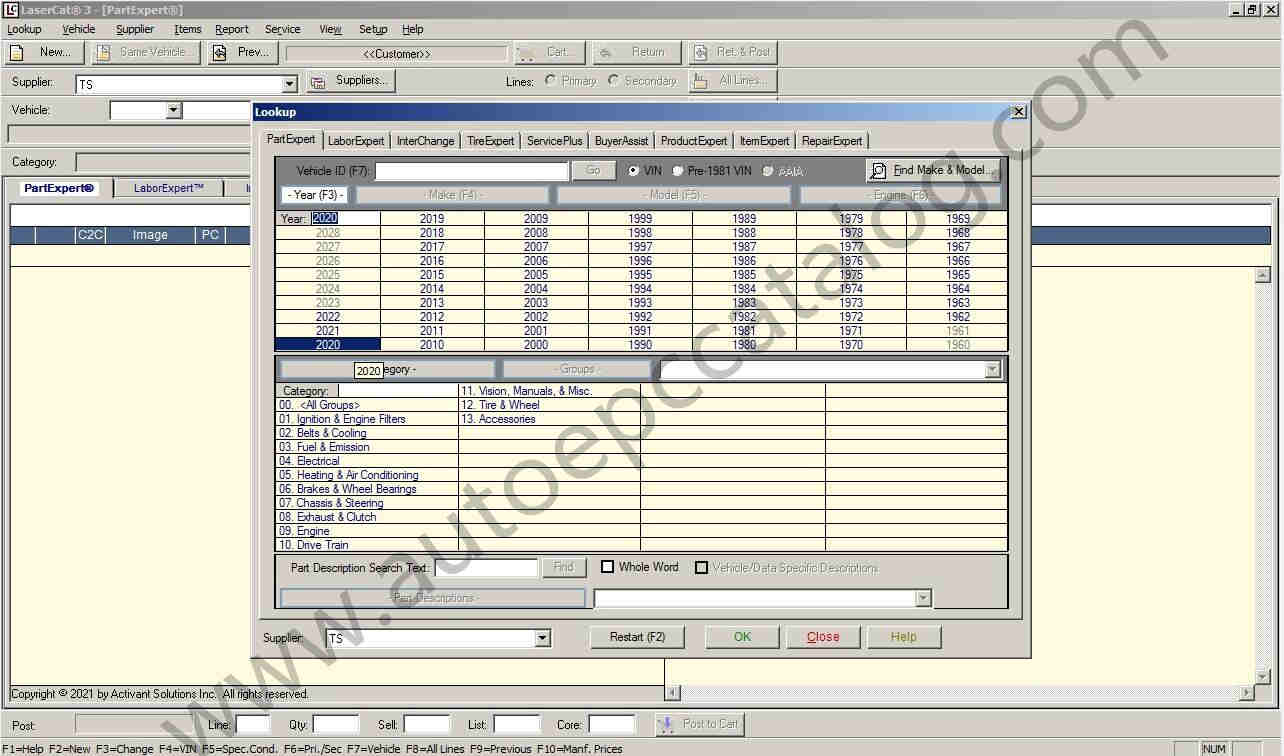This screenshot has width=1284, height=756.
Task: Open the Groups dropdown arrow
Action: tap(992, 370)
